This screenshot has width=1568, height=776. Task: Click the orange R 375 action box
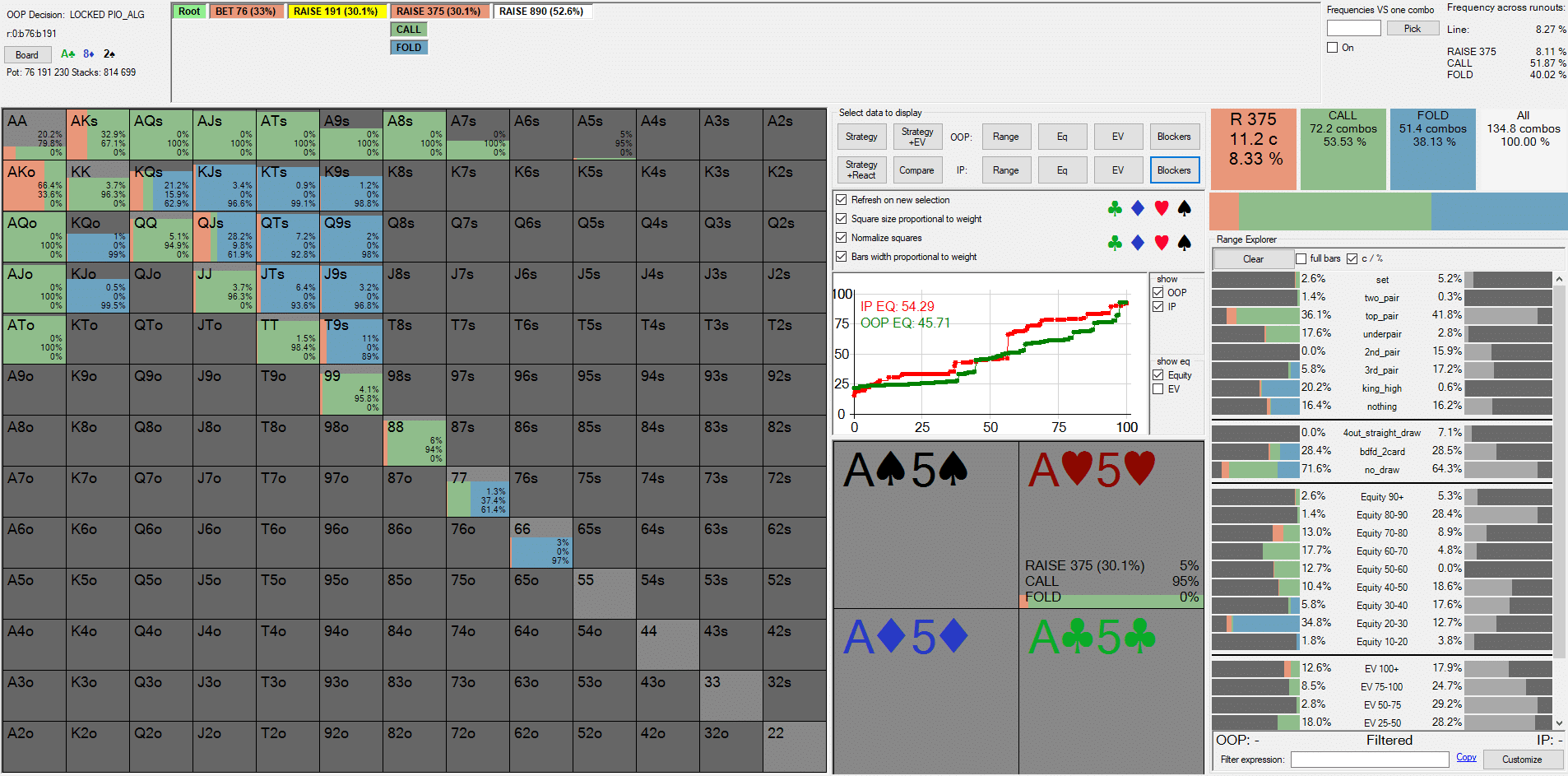click(x=1253, y=149)
